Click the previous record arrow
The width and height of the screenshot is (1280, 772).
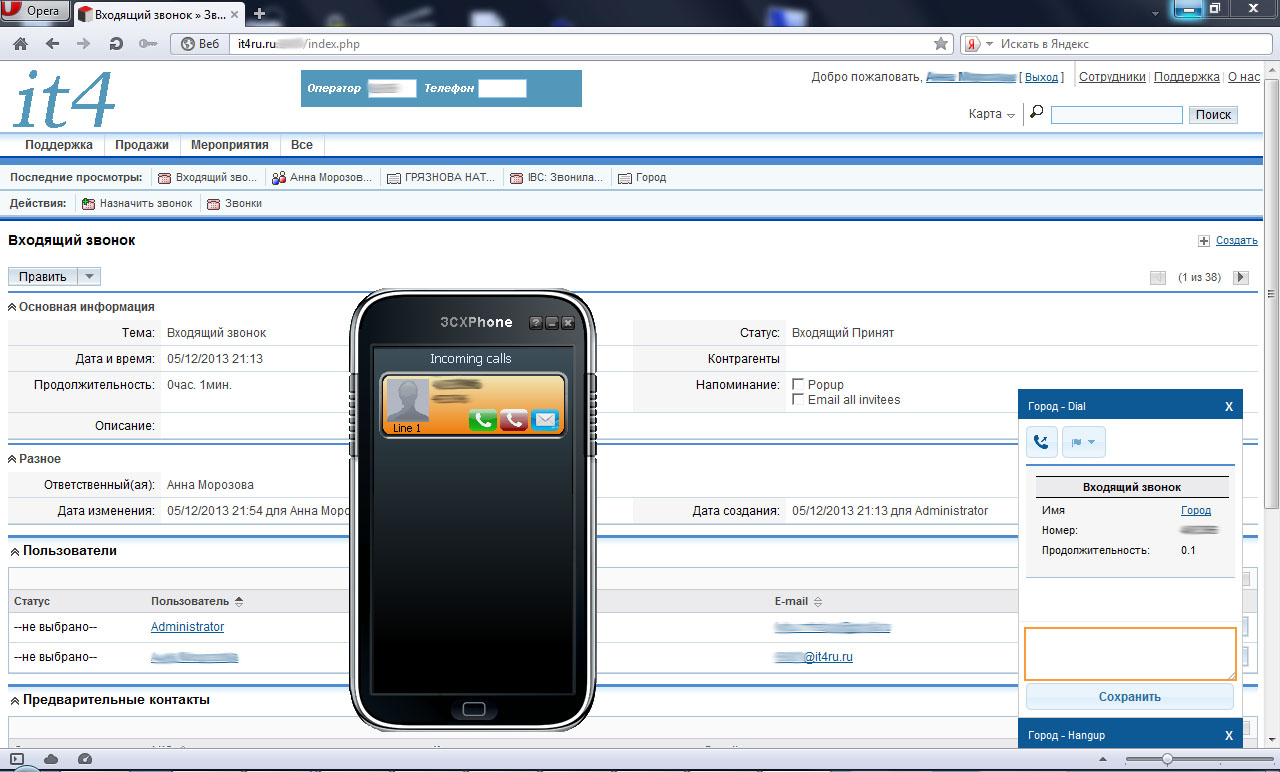pos(1158,277)
